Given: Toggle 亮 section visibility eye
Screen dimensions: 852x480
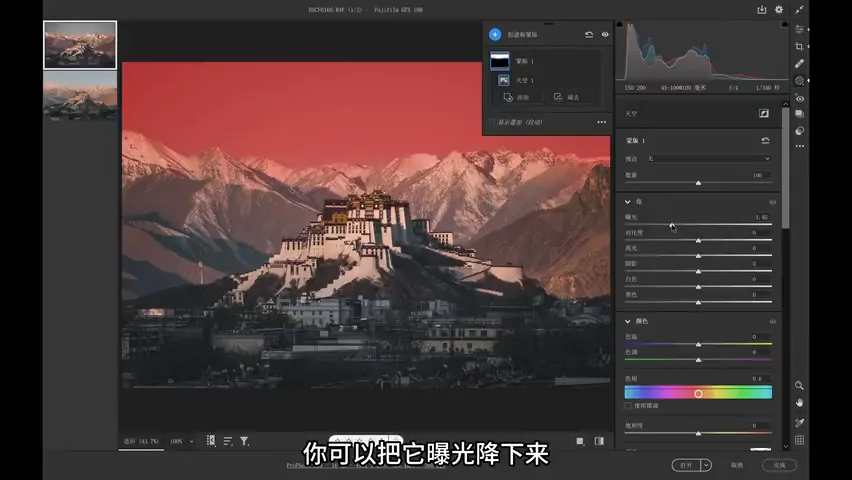Looking at the screenshot, I should [x=773, y=202].
